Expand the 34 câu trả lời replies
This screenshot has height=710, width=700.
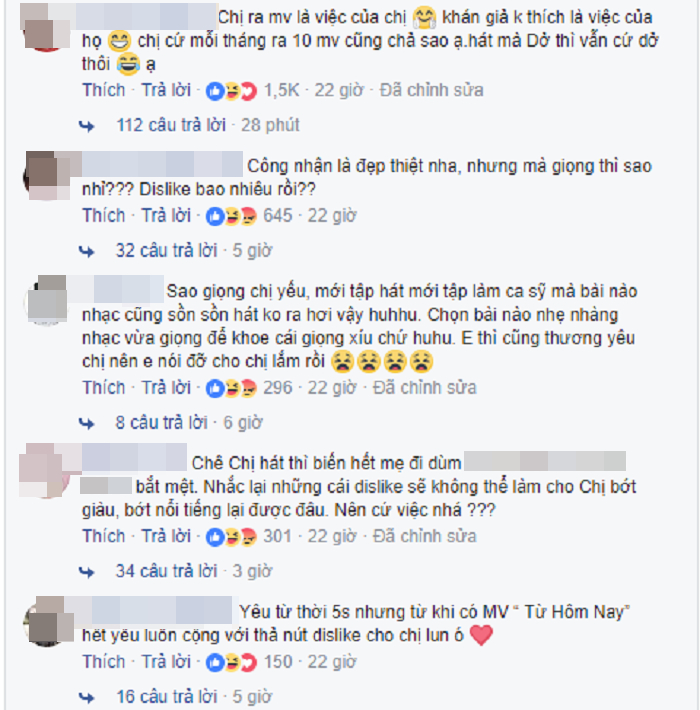pos(166,571)
